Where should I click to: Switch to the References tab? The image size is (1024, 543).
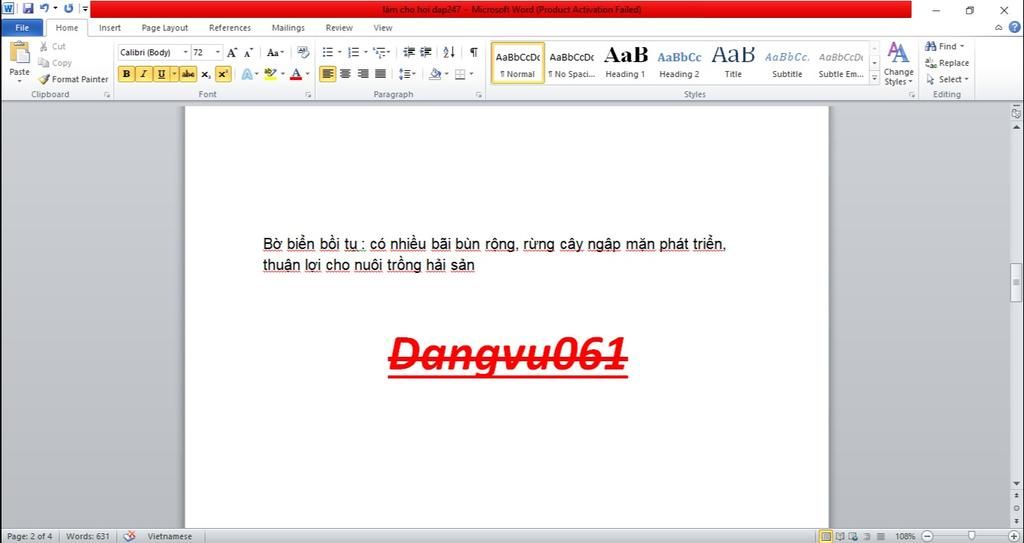point(230,27)
